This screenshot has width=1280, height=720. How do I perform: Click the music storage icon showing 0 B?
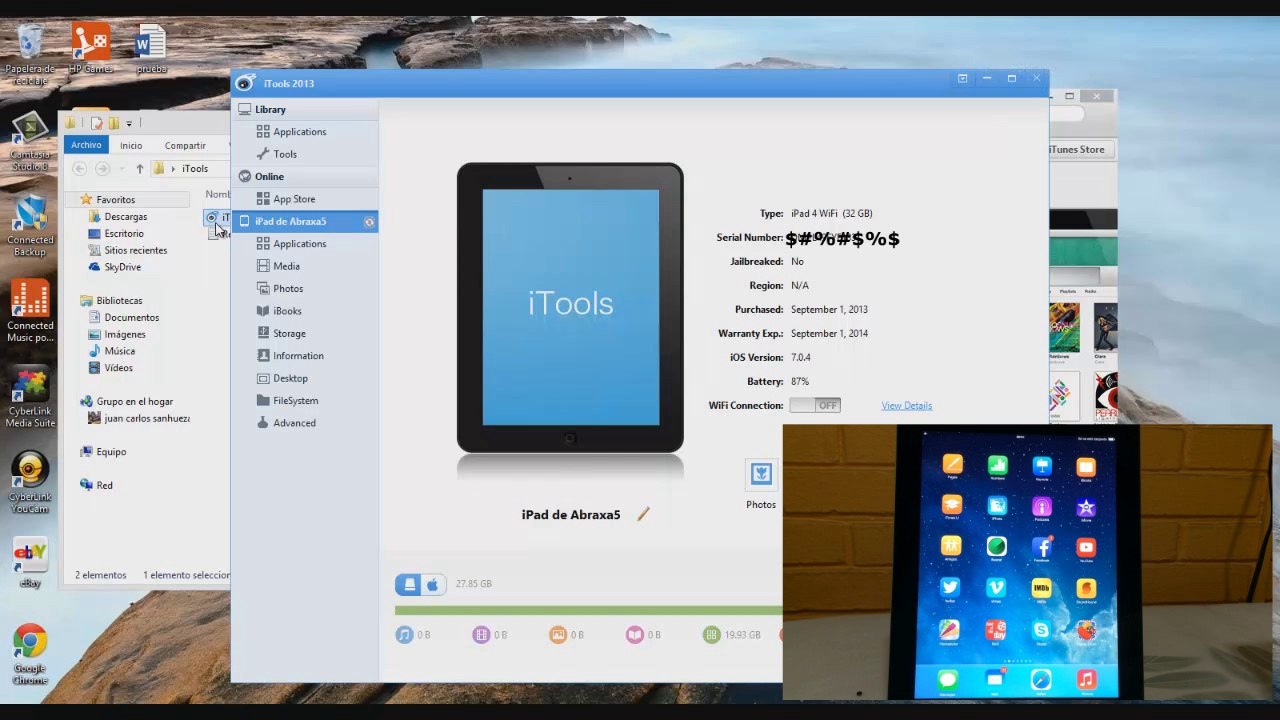tap(404, 634)
